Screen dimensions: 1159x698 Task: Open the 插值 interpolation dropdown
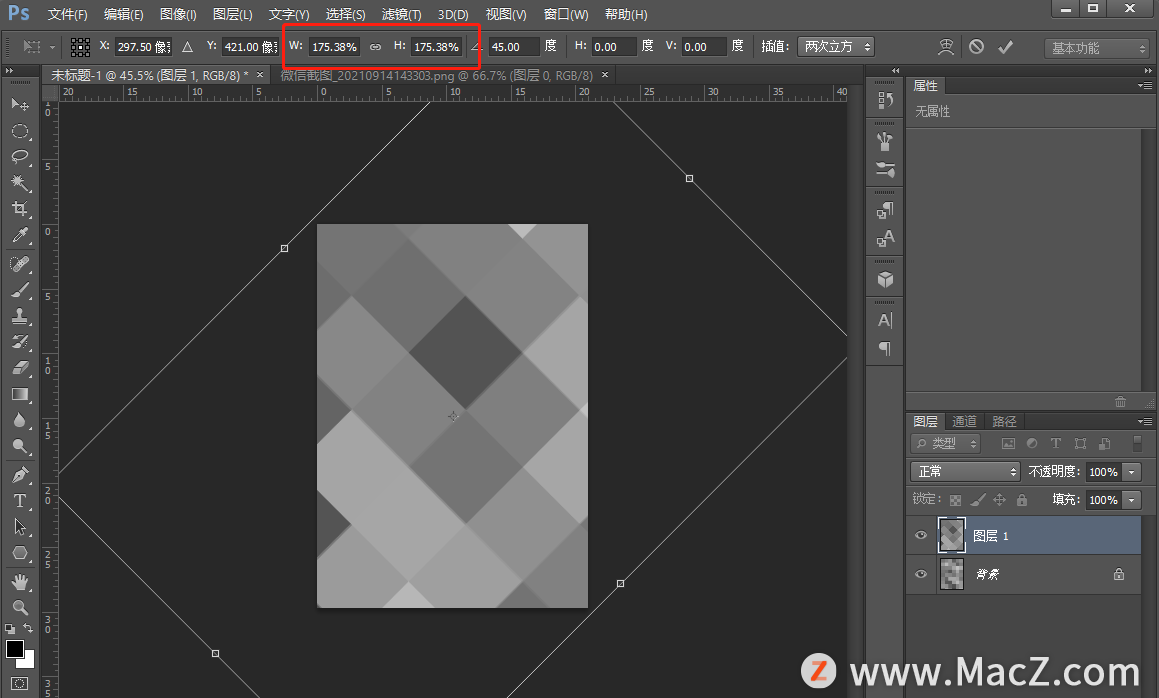(835, 47)
